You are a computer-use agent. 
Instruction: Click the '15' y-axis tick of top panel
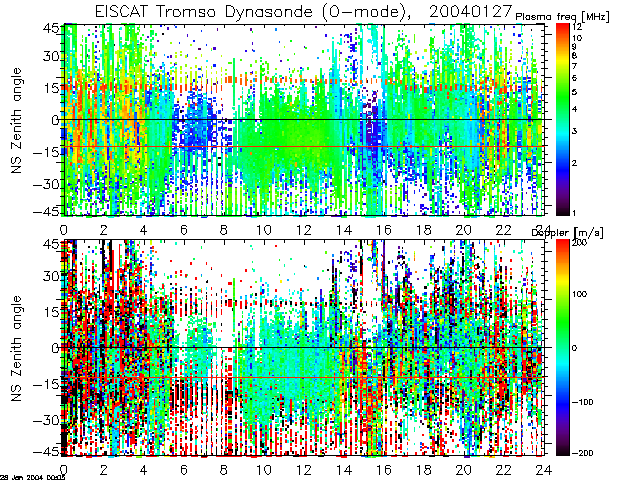52,88
